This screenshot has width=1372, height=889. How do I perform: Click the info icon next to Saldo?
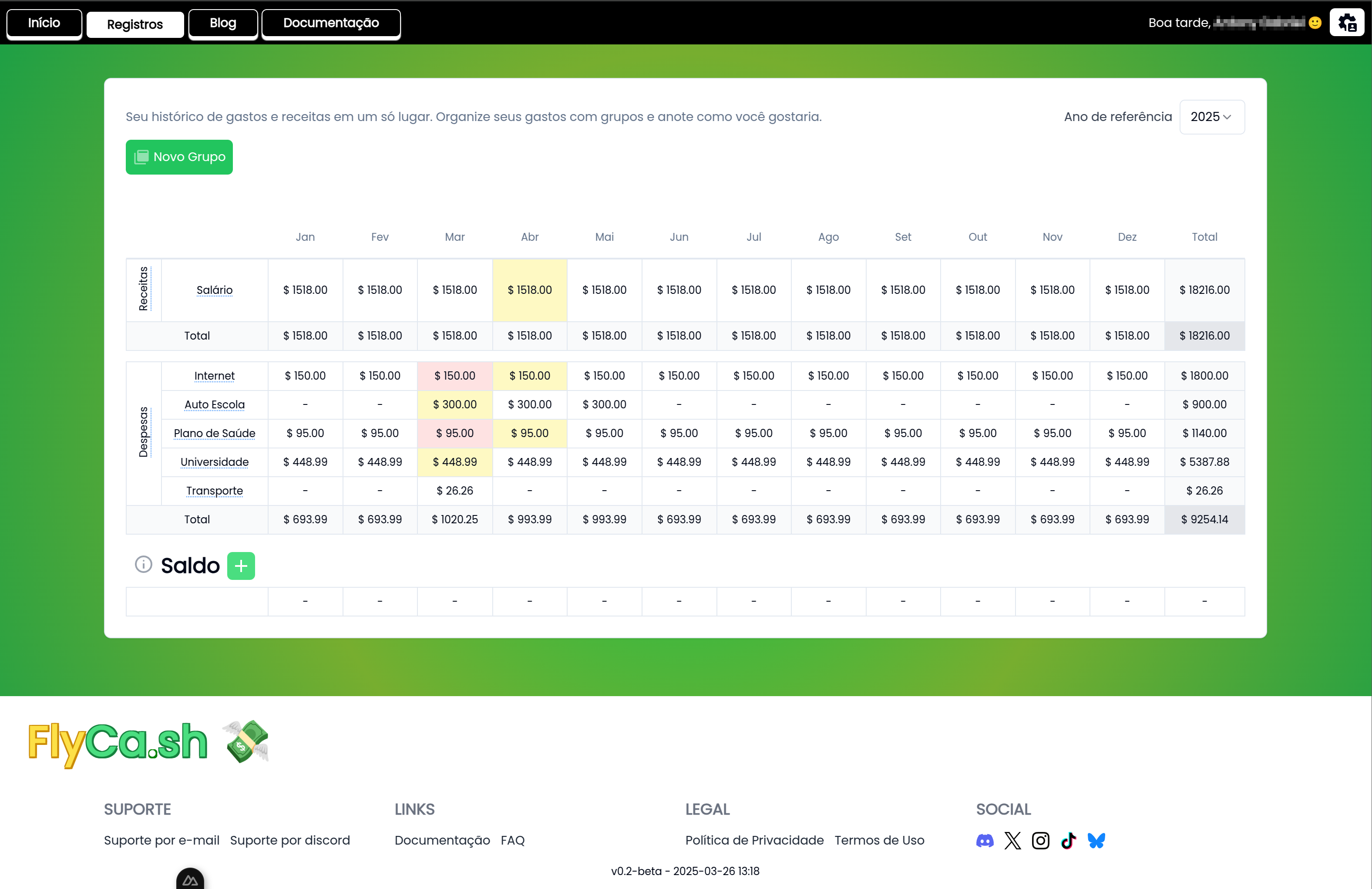[144, 564]
